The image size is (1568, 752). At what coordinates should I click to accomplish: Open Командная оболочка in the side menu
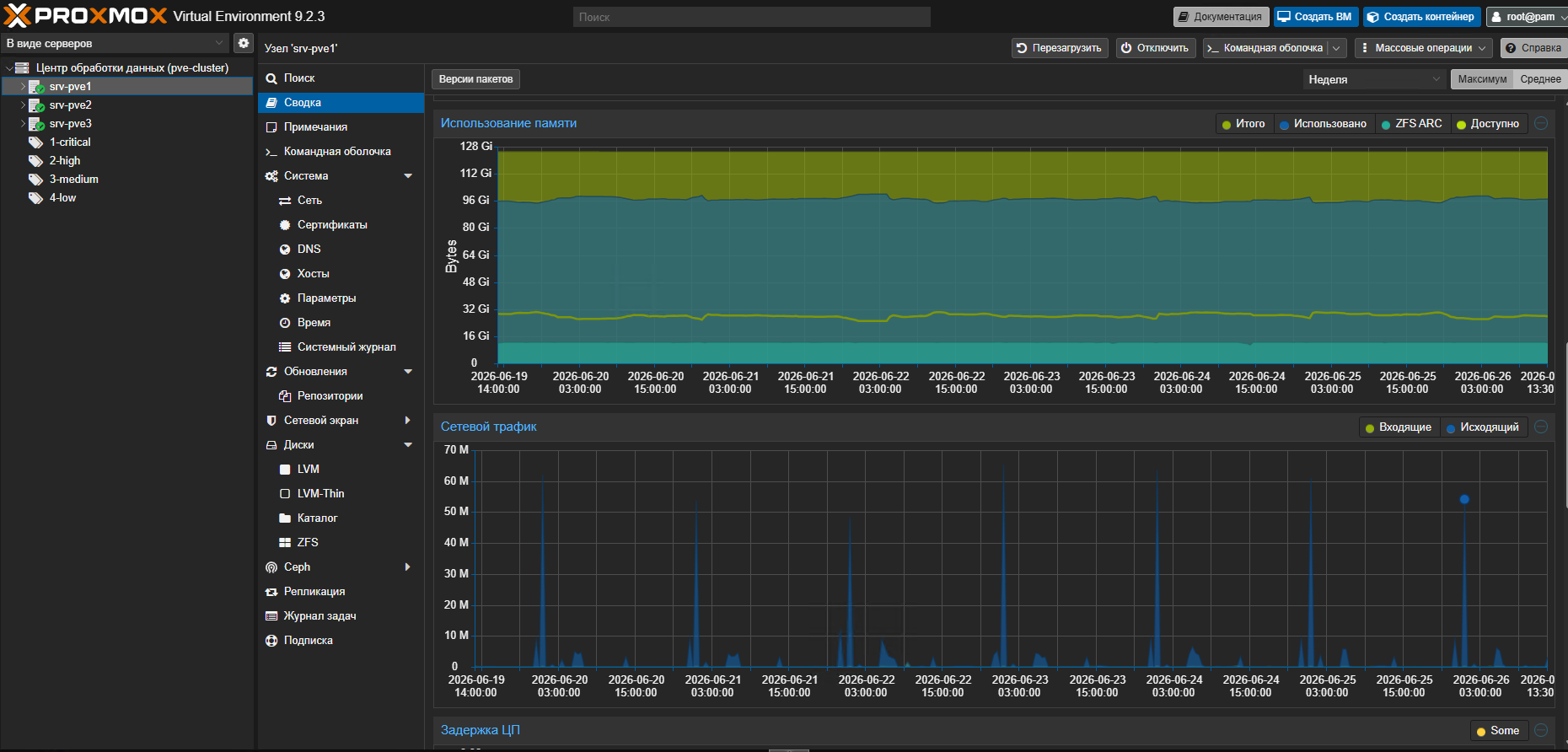point(341,152)
